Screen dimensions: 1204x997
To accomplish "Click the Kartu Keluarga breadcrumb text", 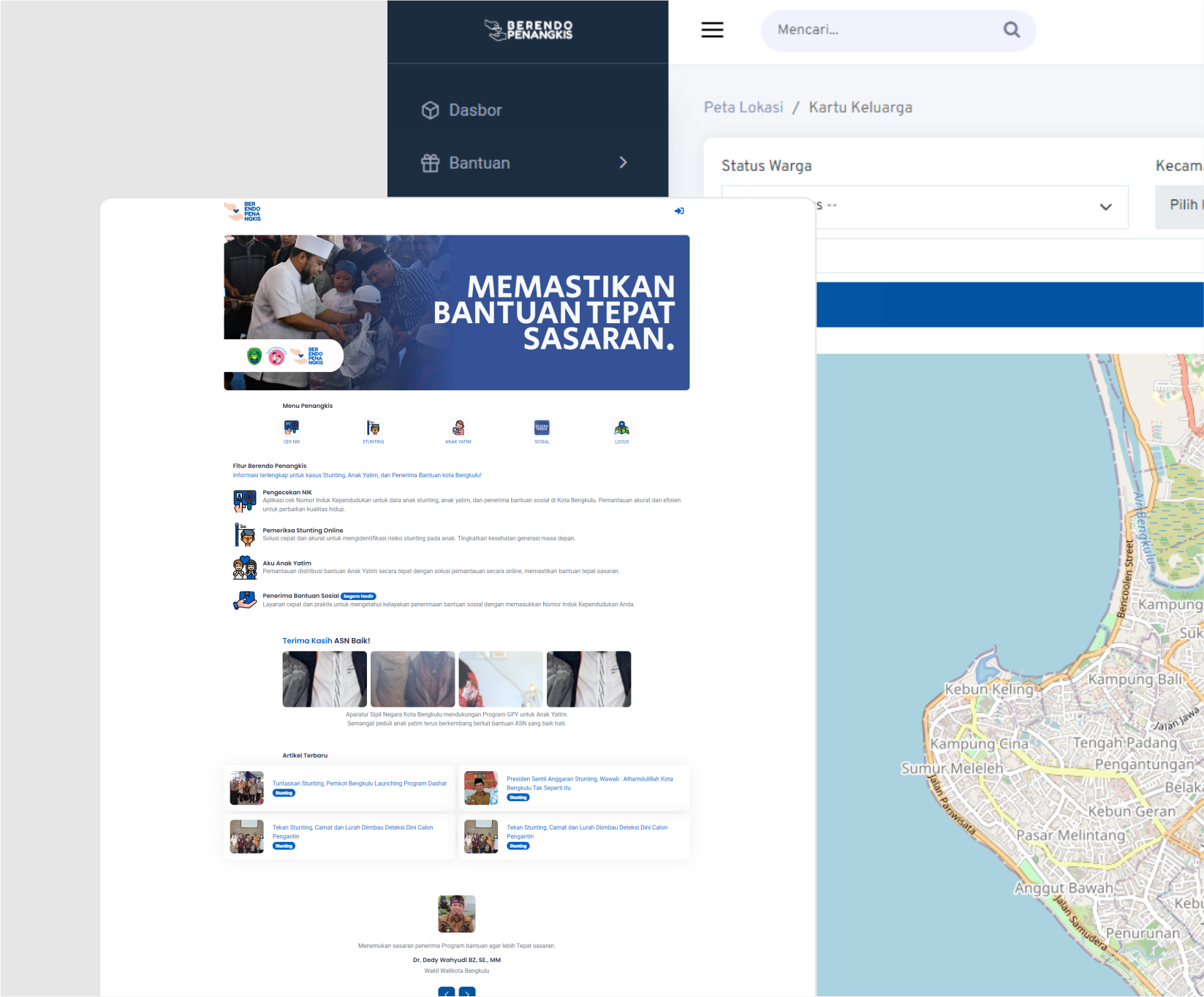I will [x=860, y=107].
